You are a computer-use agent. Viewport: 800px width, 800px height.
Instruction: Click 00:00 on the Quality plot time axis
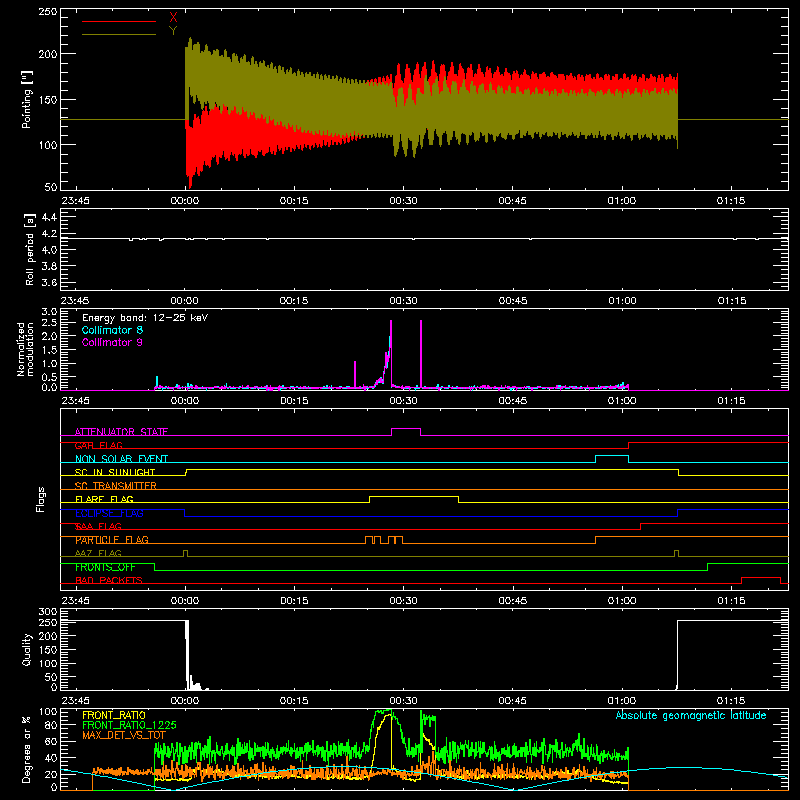(x=185, y=701)
